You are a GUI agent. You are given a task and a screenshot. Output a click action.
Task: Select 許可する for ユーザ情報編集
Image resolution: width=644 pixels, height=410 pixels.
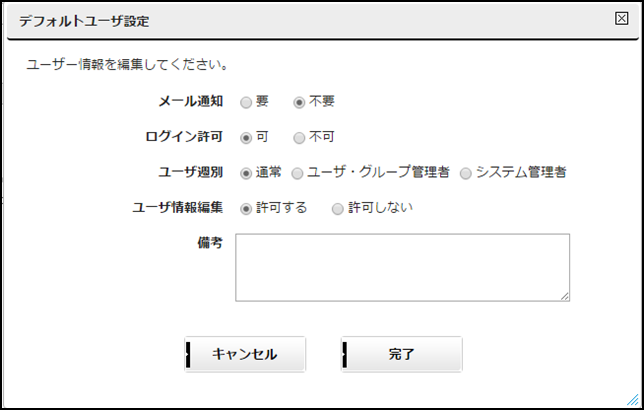(246, 209)
